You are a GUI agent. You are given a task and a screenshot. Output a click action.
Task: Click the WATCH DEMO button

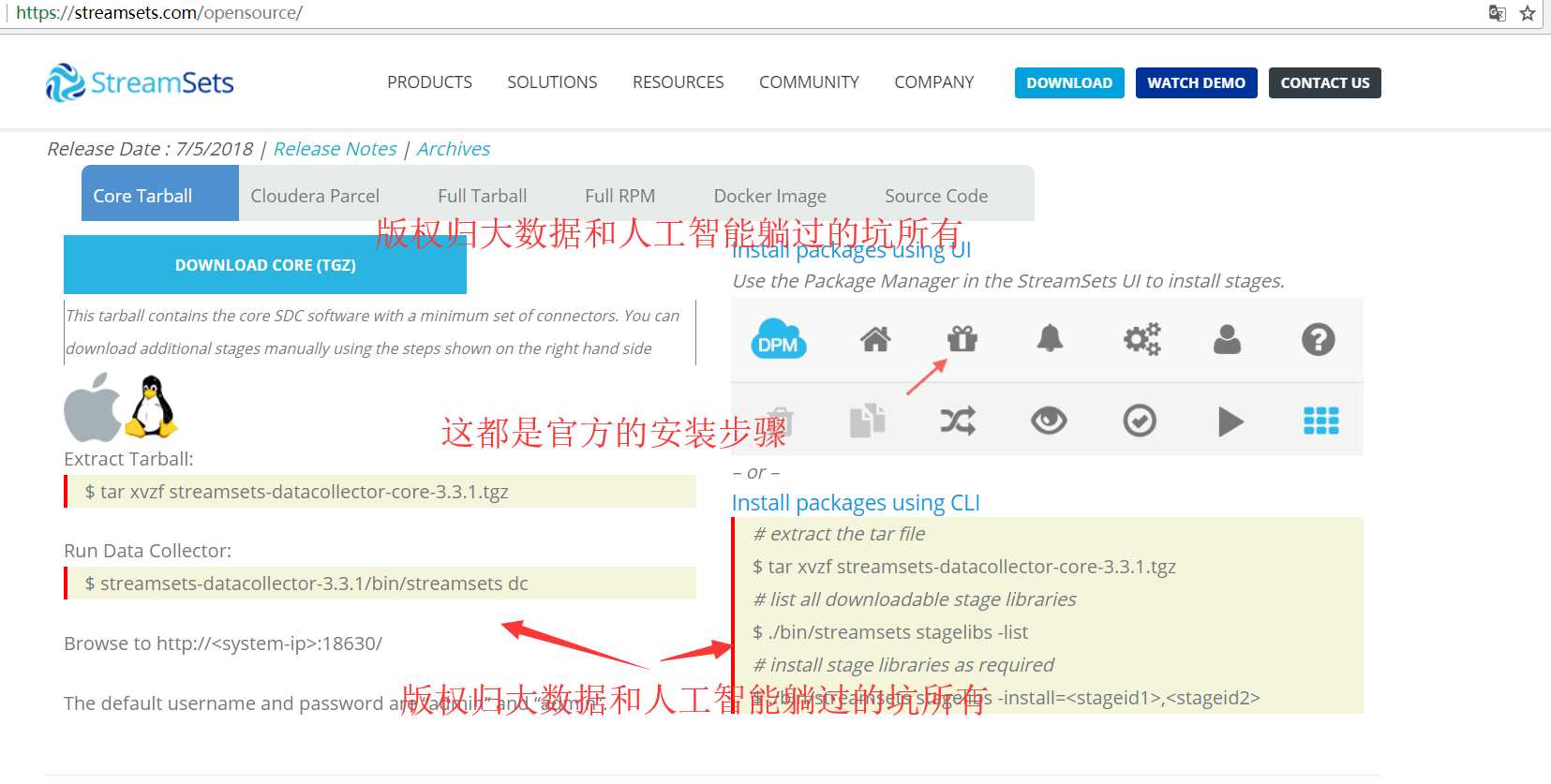[1197, 82]
